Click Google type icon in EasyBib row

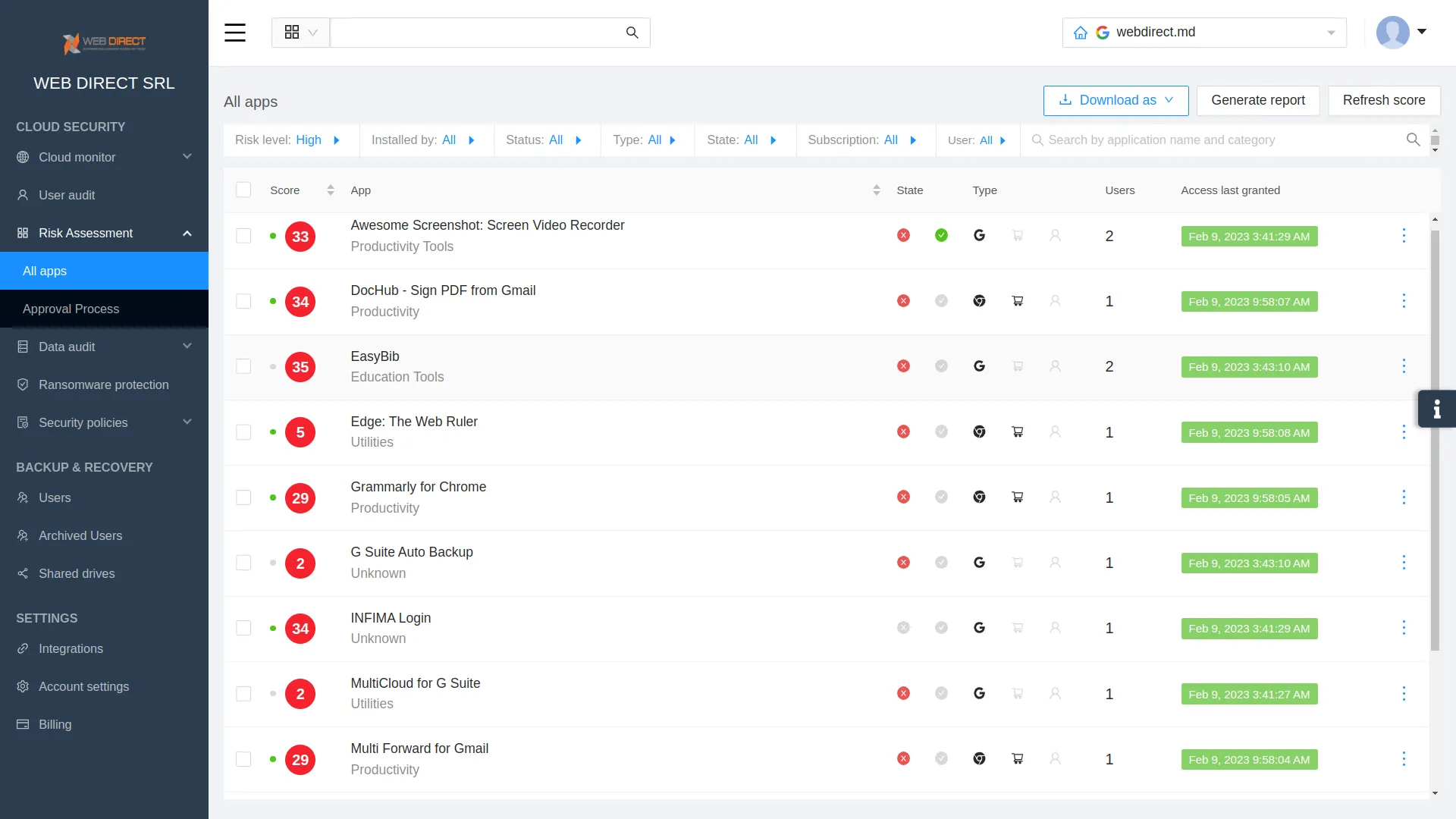979,366
